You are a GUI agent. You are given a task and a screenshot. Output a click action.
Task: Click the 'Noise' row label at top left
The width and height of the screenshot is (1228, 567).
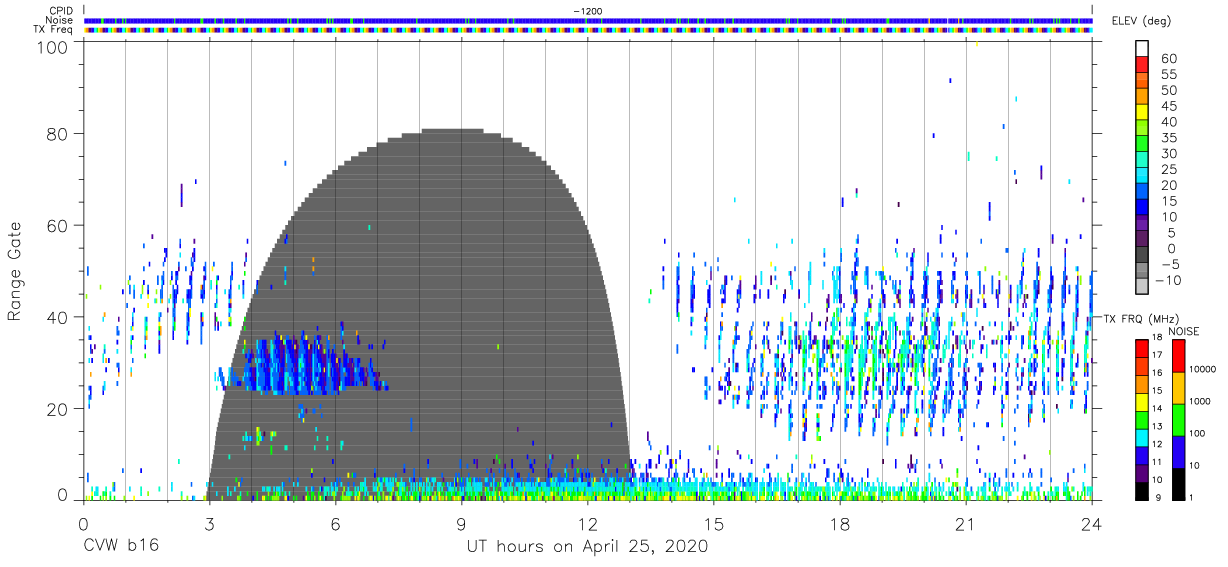(61, 20)
